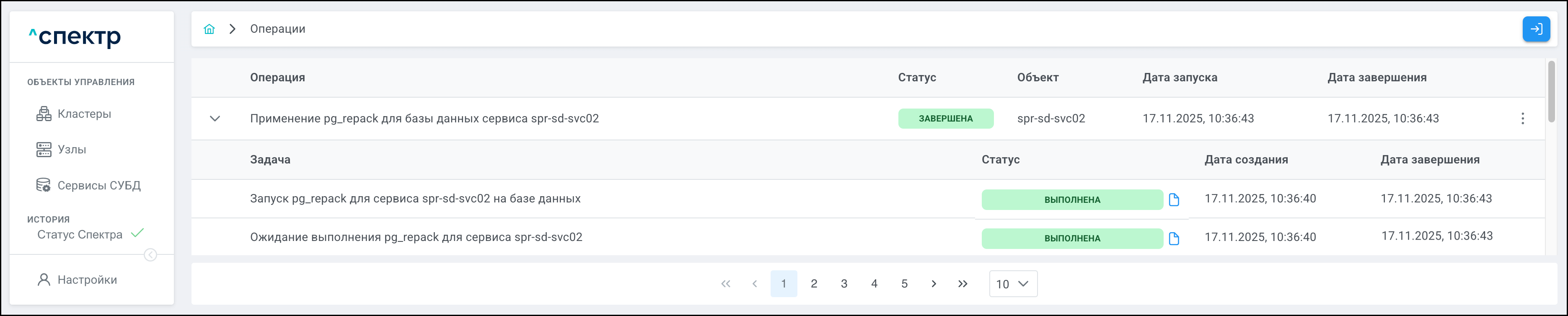Go to page 5

pyautogui.click(x=905, y=284)
